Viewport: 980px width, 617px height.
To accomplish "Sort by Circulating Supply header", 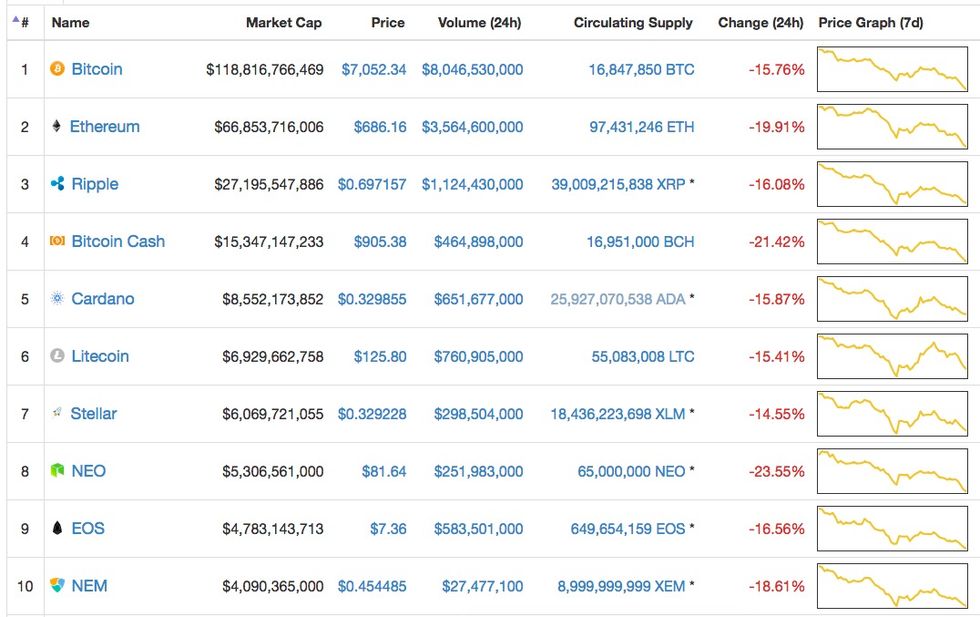I will point(633,22).
